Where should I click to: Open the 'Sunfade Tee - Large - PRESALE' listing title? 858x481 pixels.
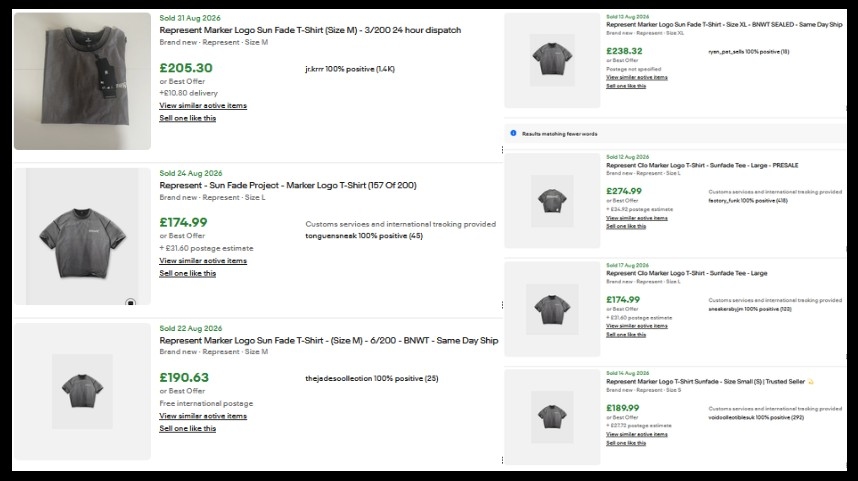tap(702, 165)
